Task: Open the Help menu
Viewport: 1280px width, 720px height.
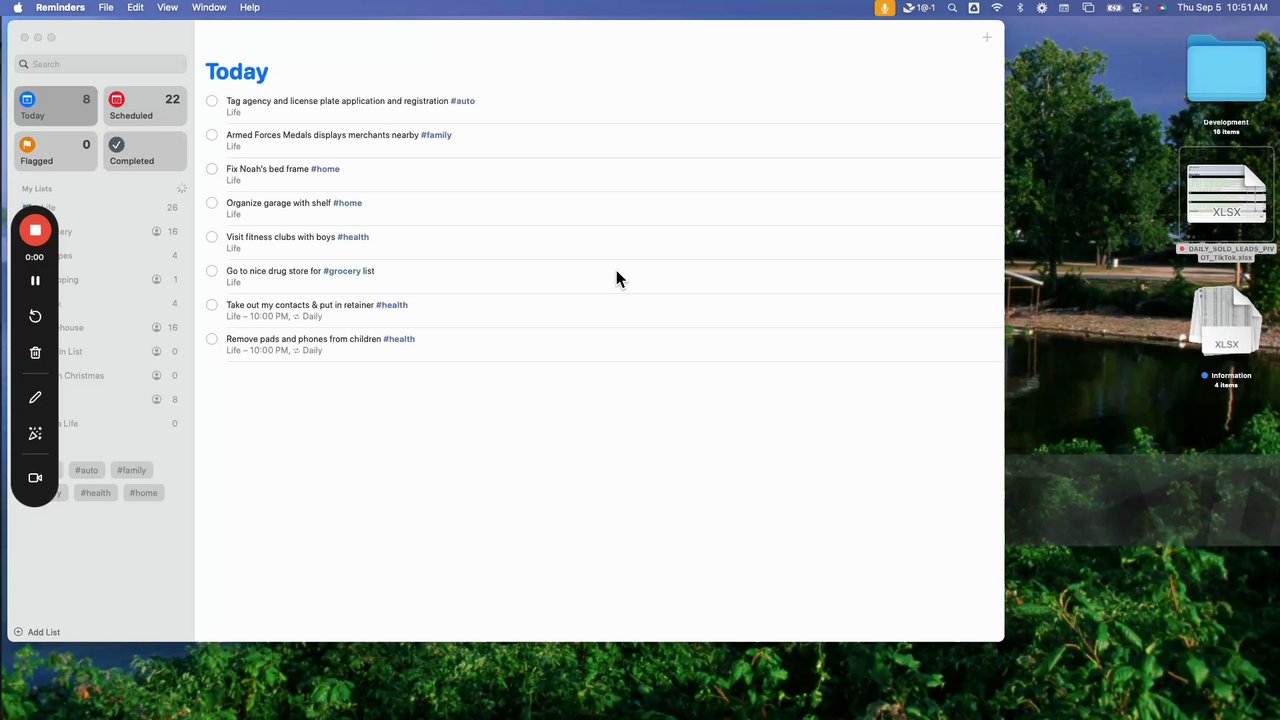Action: pos(250,8)
